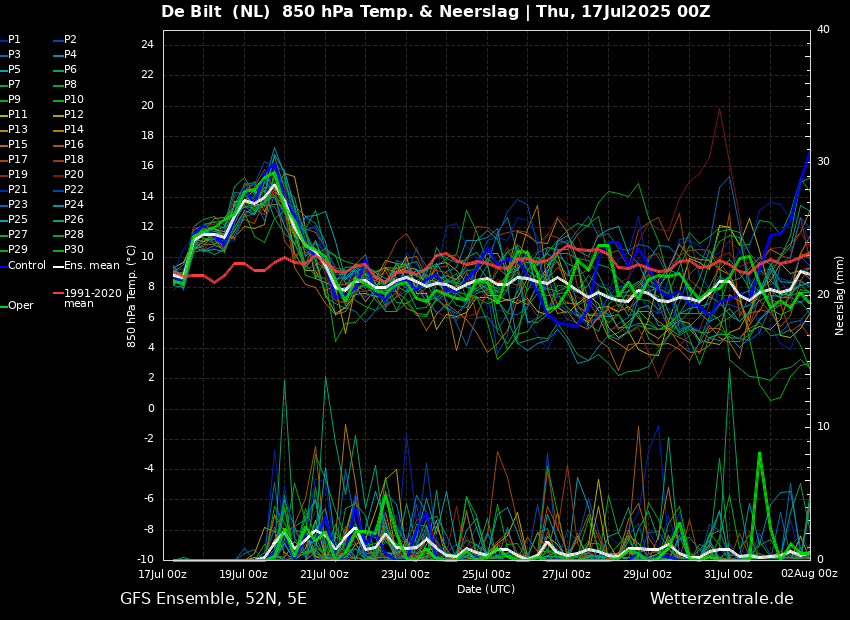Screen dimensions: 850x620
Task: Click the 'GFS Ensemble, 52N, 5E' caption
Action: pos(213,599)
